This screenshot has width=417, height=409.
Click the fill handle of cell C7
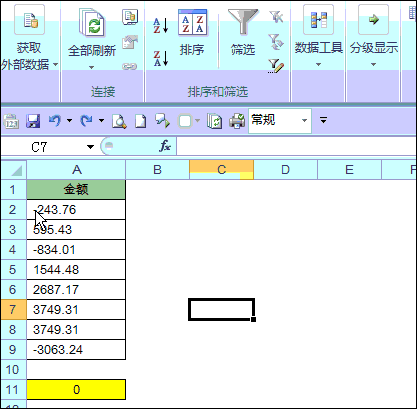point(253,319)
